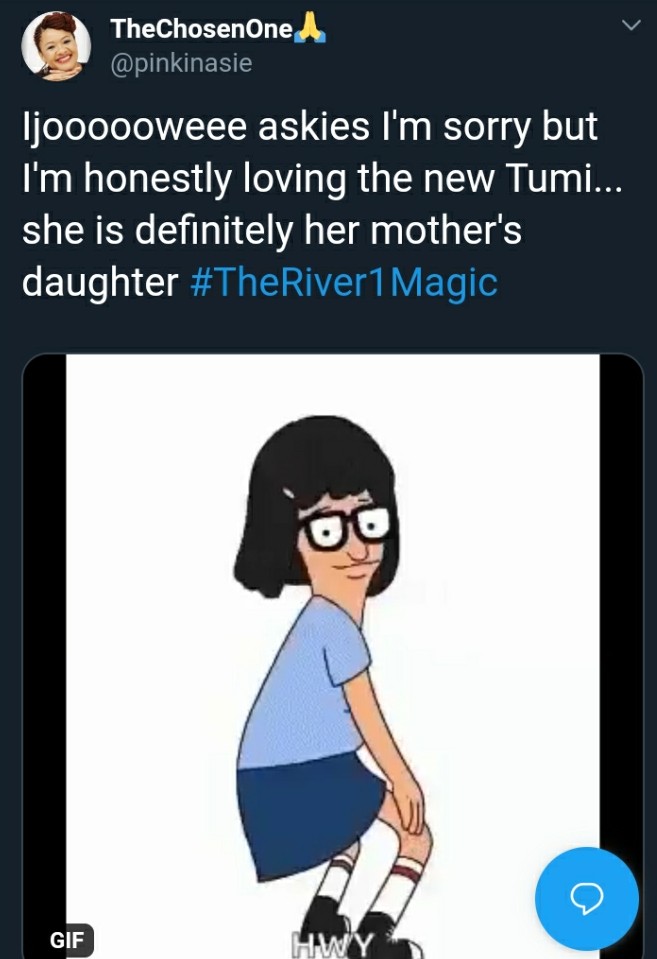Viewport: 657px width, 959px height.
Task: Click the cartoon girl's striped white socks
Action: click(x=370, y=881)
